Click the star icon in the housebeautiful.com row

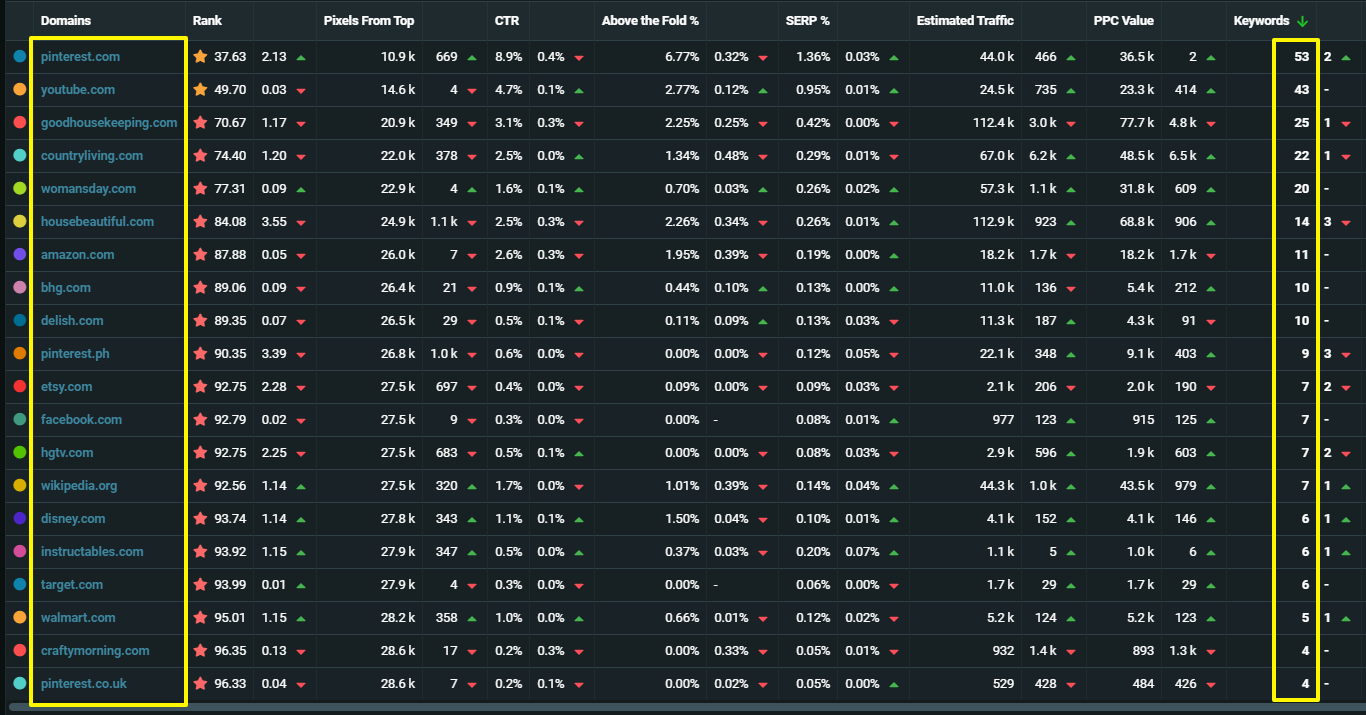point(200,222)
